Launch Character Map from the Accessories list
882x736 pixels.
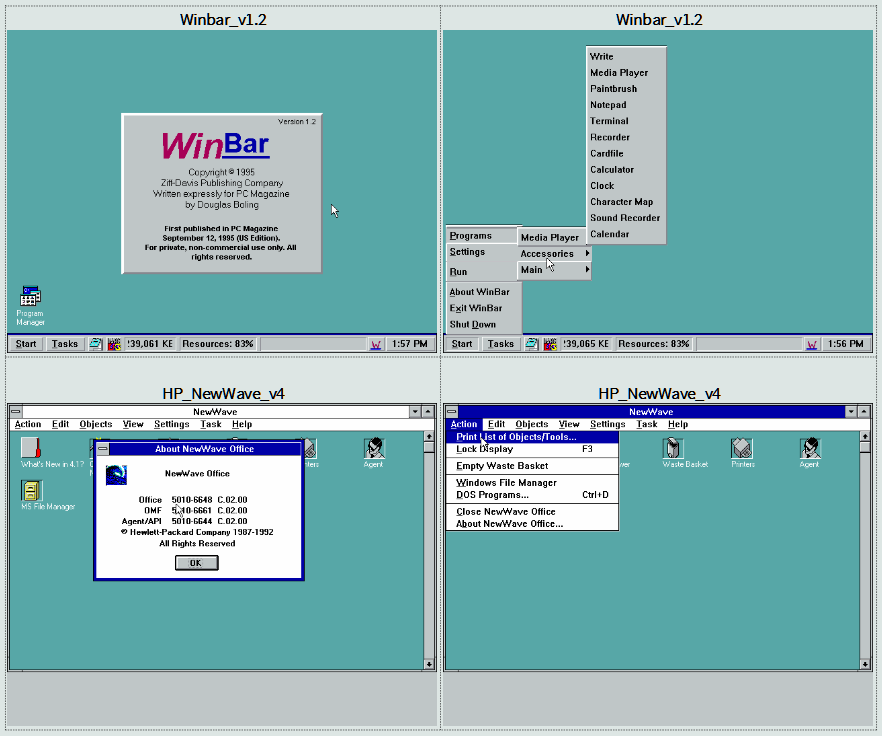626,202
